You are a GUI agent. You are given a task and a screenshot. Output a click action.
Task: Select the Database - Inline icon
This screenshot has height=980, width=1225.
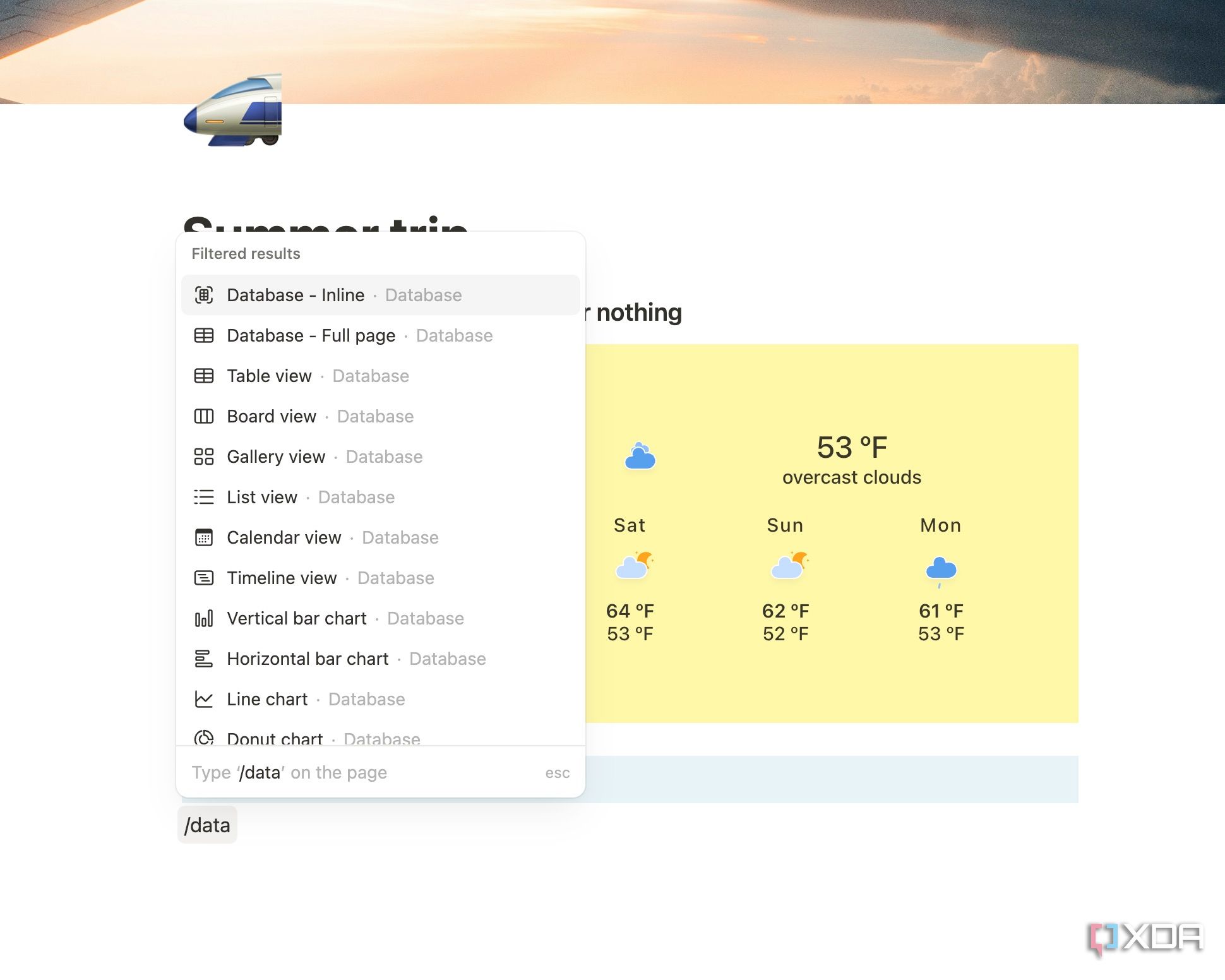click(203, 295)
